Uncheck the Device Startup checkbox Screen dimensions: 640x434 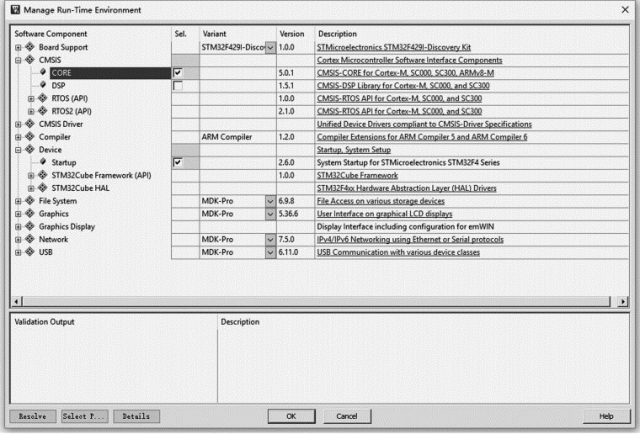178,162
